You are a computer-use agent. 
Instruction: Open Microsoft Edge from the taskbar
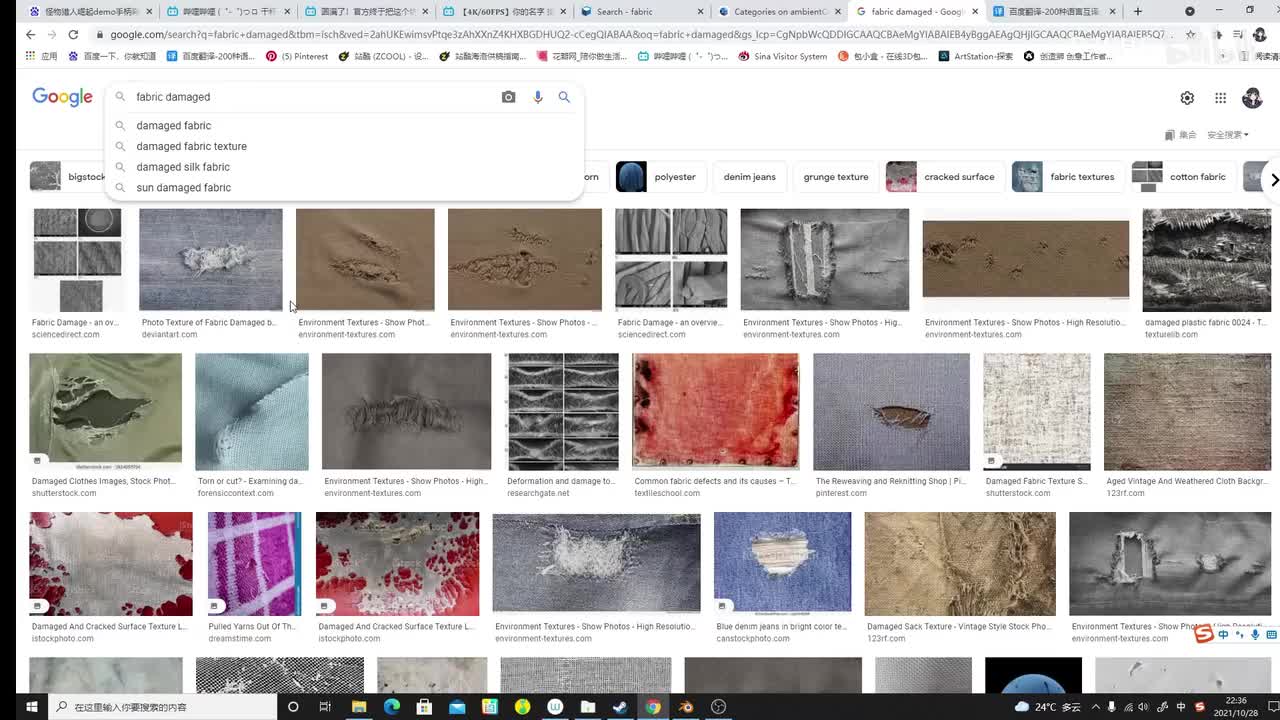coord(392,707)
